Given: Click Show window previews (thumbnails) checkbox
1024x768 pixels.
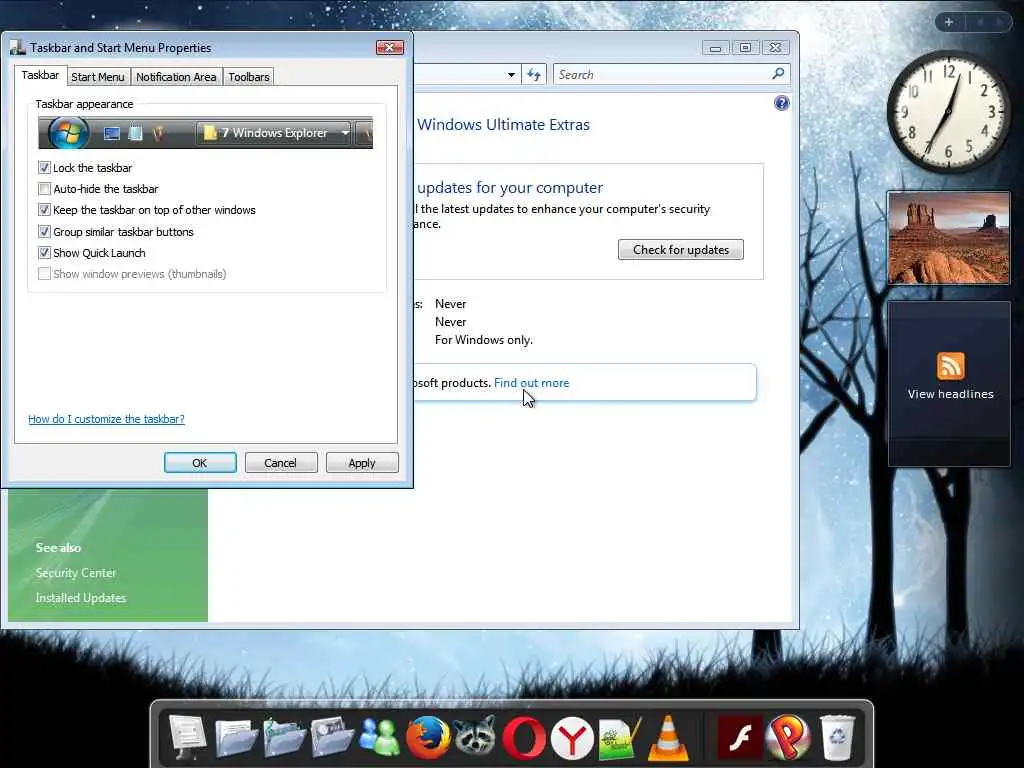Looking at the screenshot, I should coord(44,274).
